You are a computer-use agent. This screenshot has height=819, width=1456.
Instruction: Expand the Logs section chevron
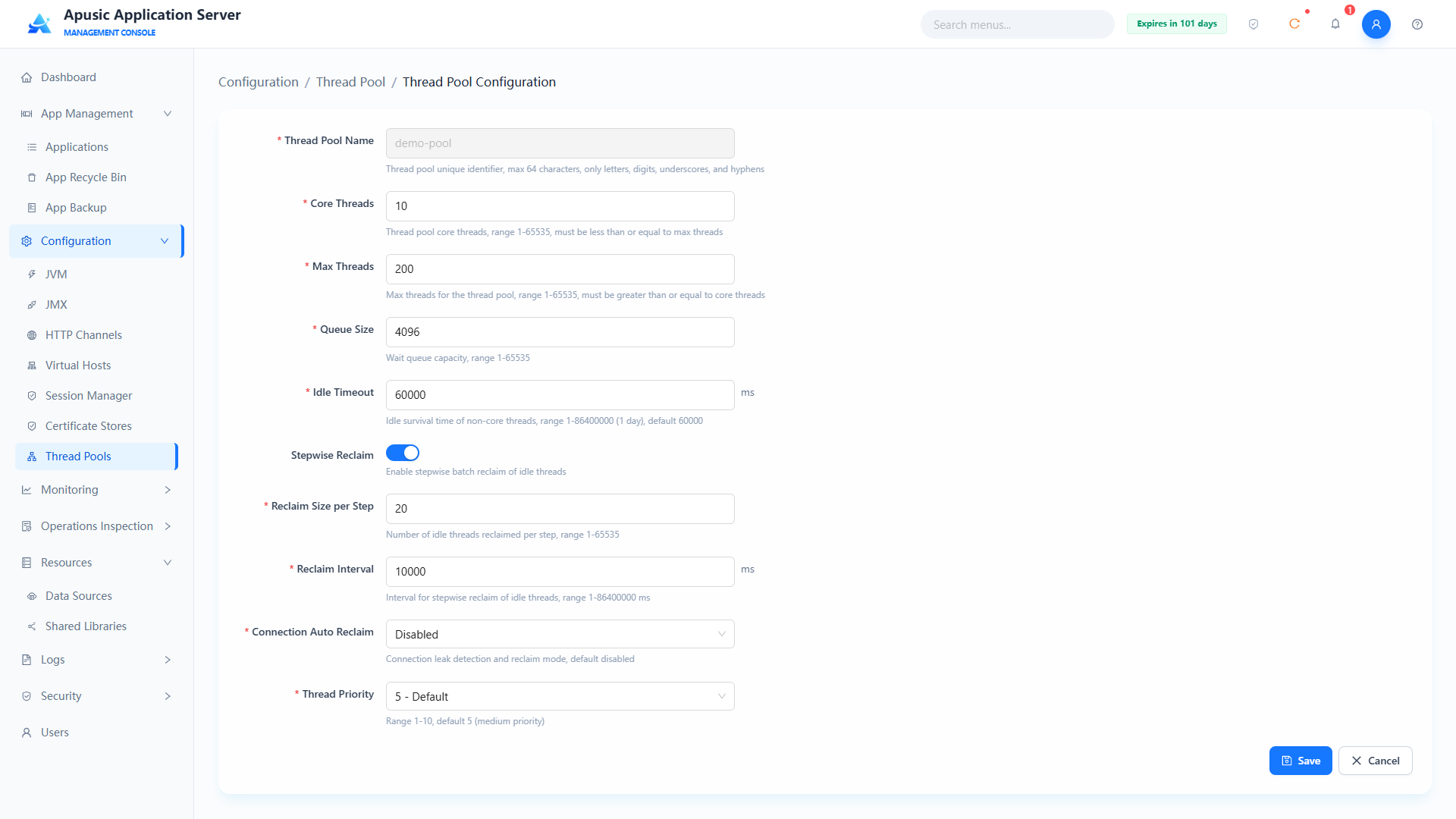[168, 660]
